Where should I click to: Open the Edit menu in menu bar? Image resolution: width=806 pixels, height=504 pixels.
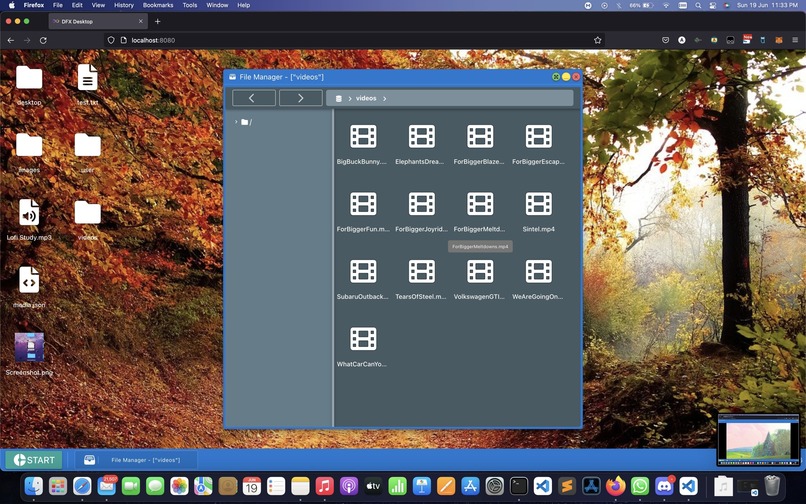pos(77,5)
